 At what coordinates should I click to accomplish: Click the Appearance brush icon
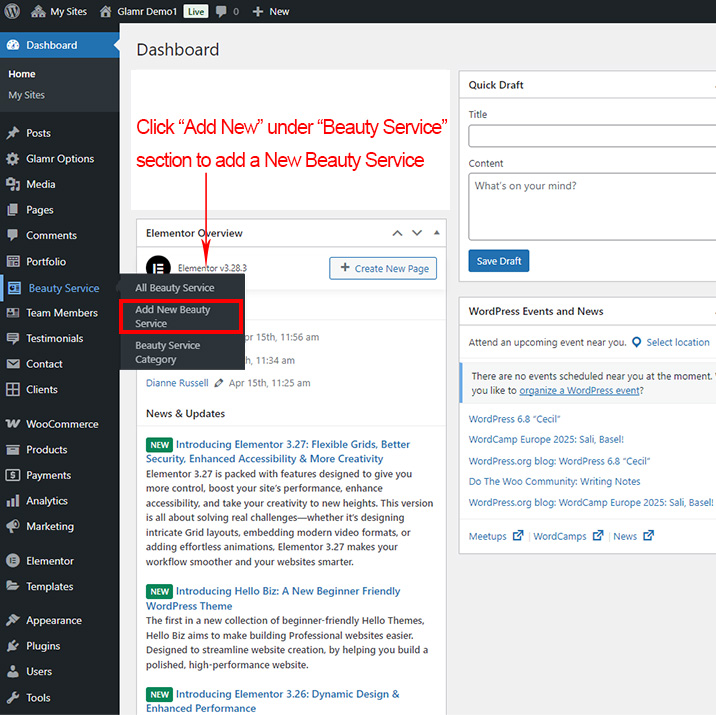pos(13,620)
